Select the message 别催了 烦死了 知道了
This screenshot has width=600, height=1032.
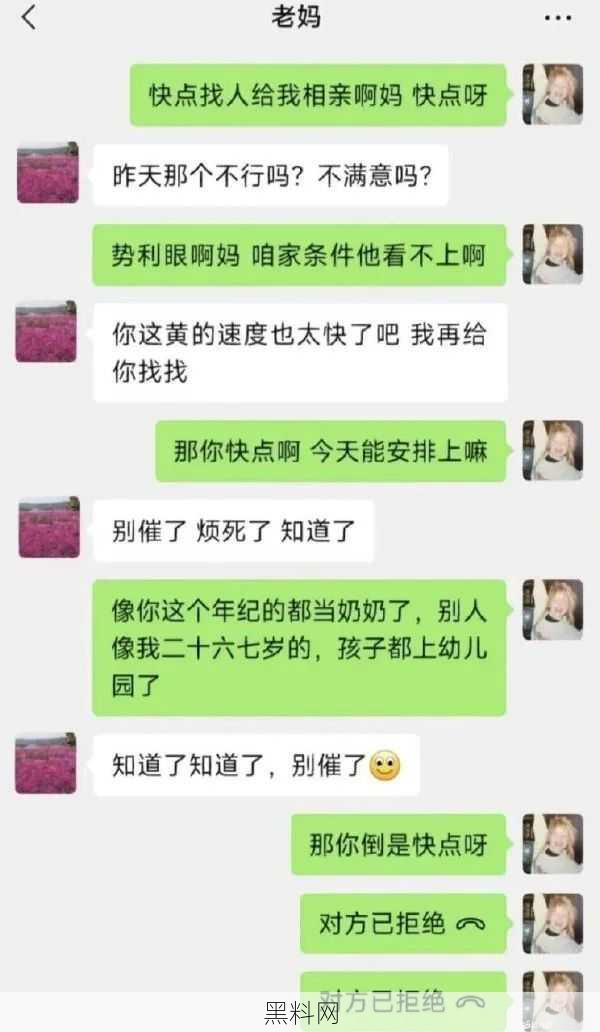point(234,530)
